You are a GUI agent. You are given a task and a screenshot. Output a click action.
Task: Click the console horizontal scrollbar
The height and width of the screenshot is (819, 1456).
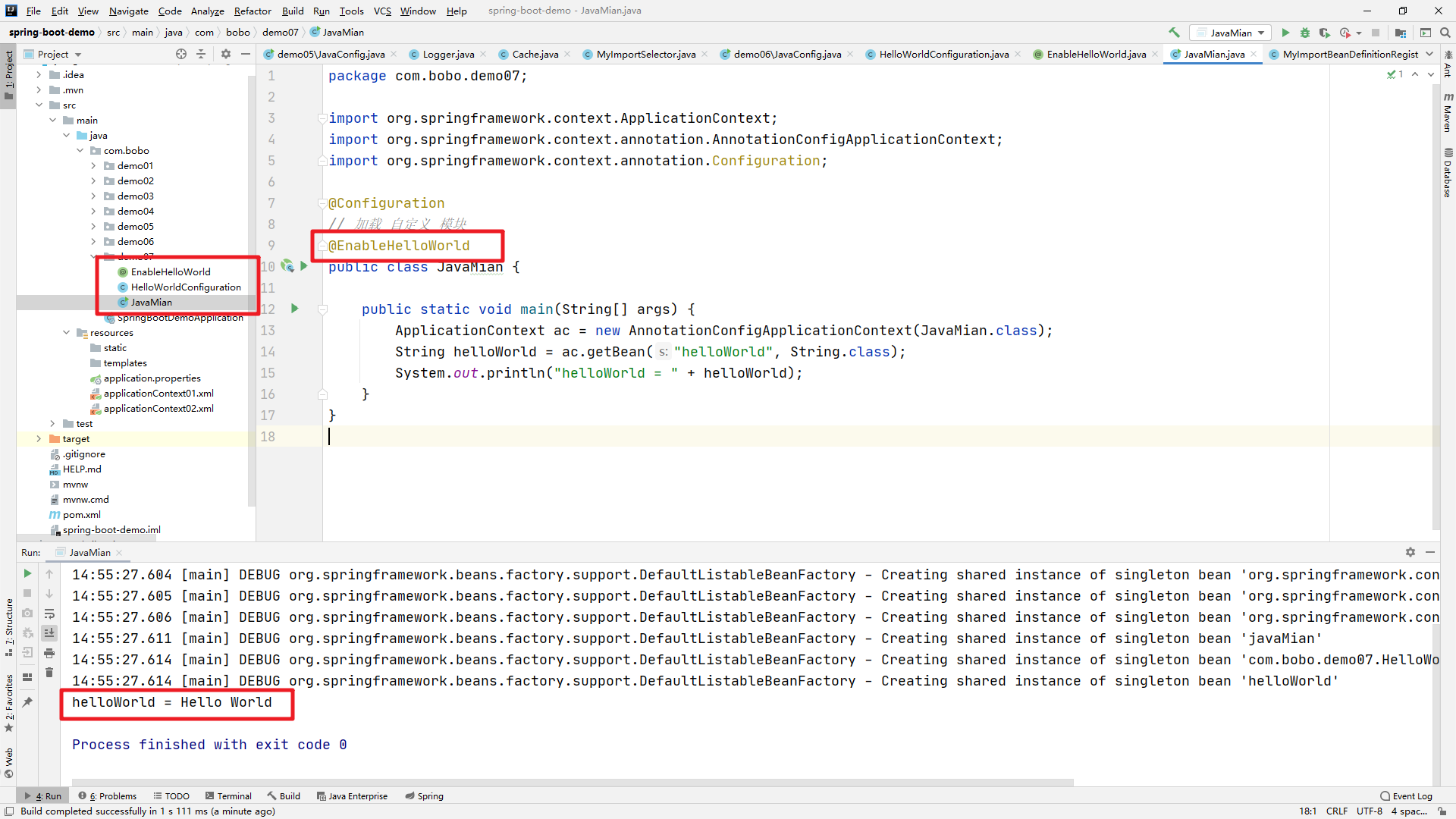point(572,782)
